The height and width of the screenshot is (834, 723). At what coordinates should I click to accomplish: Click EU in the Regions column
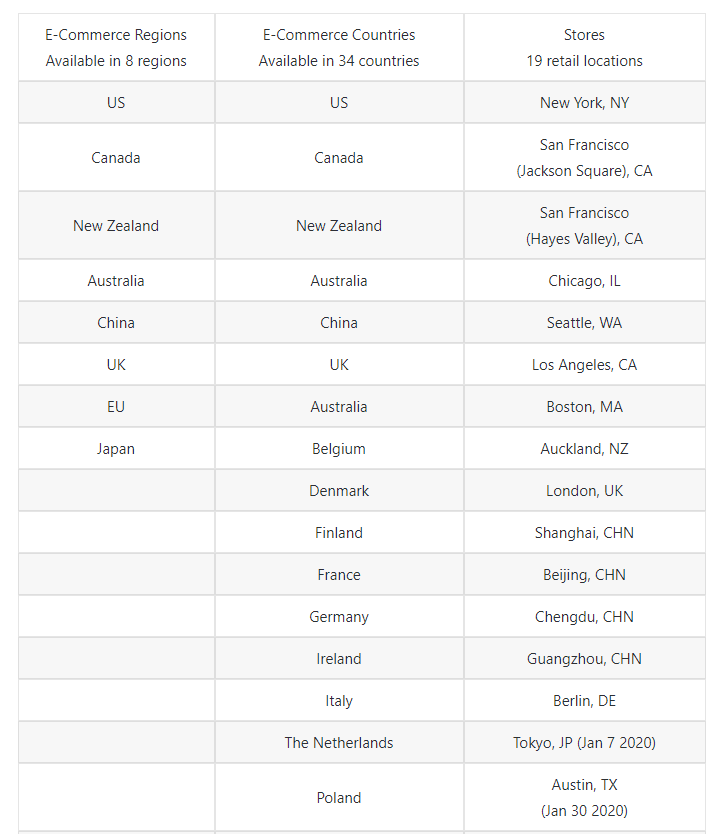[x=116, y=407]
